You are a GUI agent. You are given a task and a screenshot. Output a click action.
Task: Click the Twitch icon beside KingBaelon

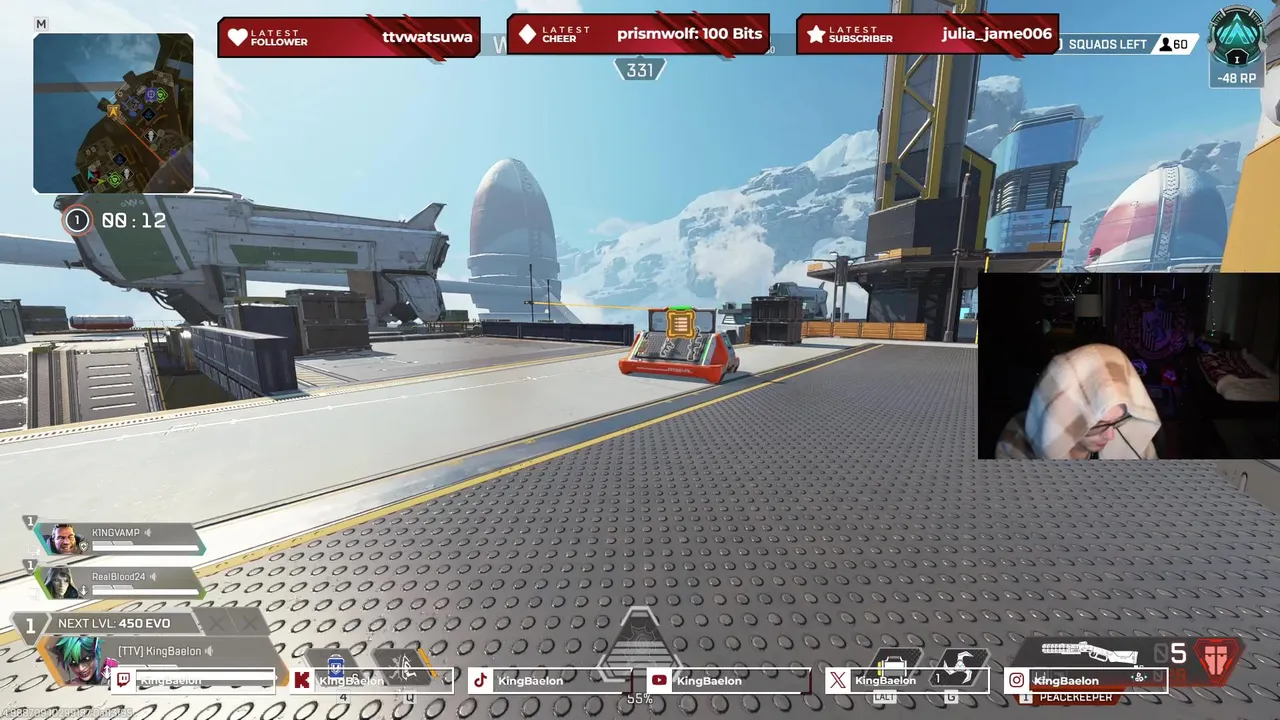124,681
